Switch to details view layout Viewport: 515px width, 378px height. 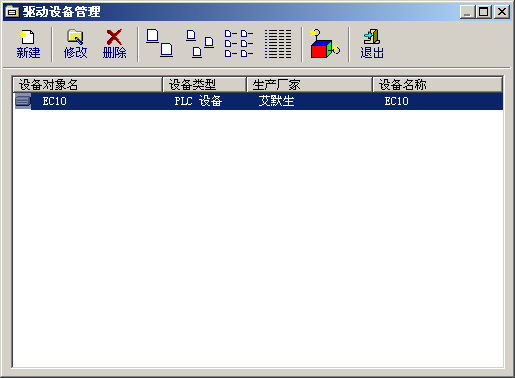pos(278,44)
